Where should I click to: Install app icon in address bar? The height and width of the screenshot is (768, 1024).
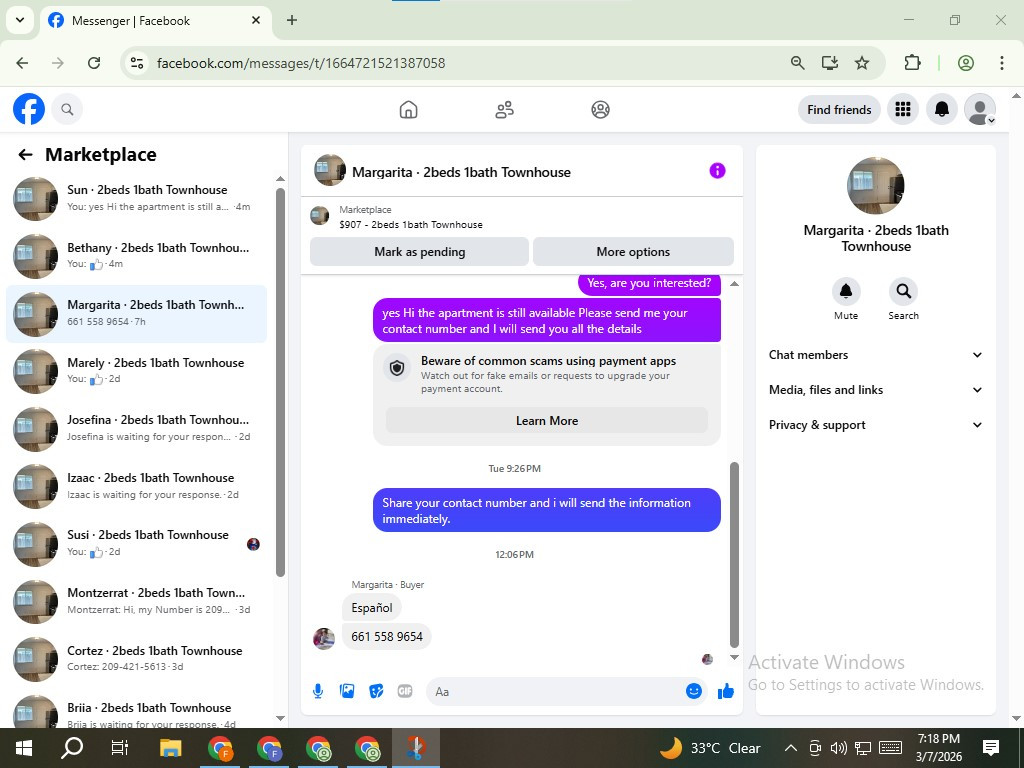point(829,63)
